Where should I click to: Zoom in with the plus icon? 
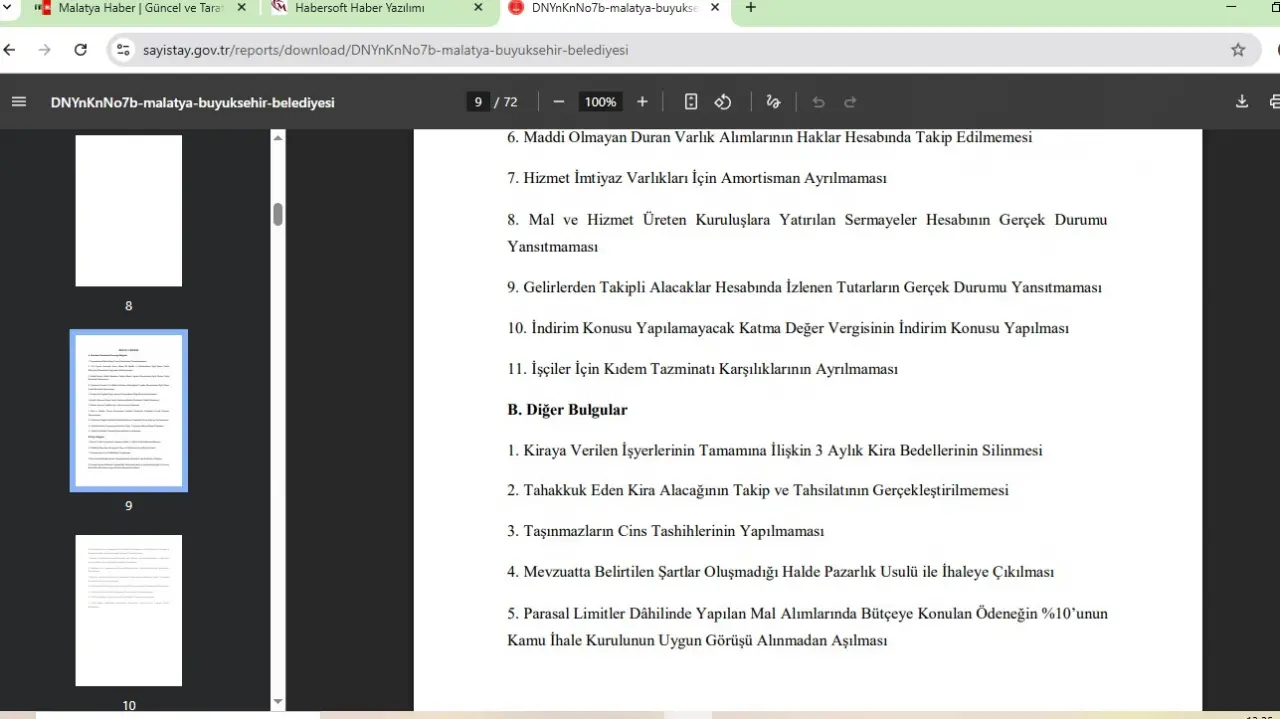642,102
